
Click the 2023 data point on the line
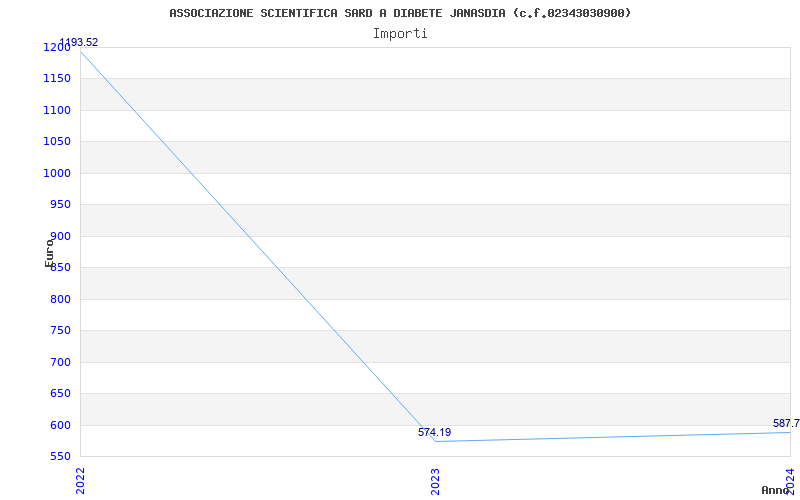(435, 441)
